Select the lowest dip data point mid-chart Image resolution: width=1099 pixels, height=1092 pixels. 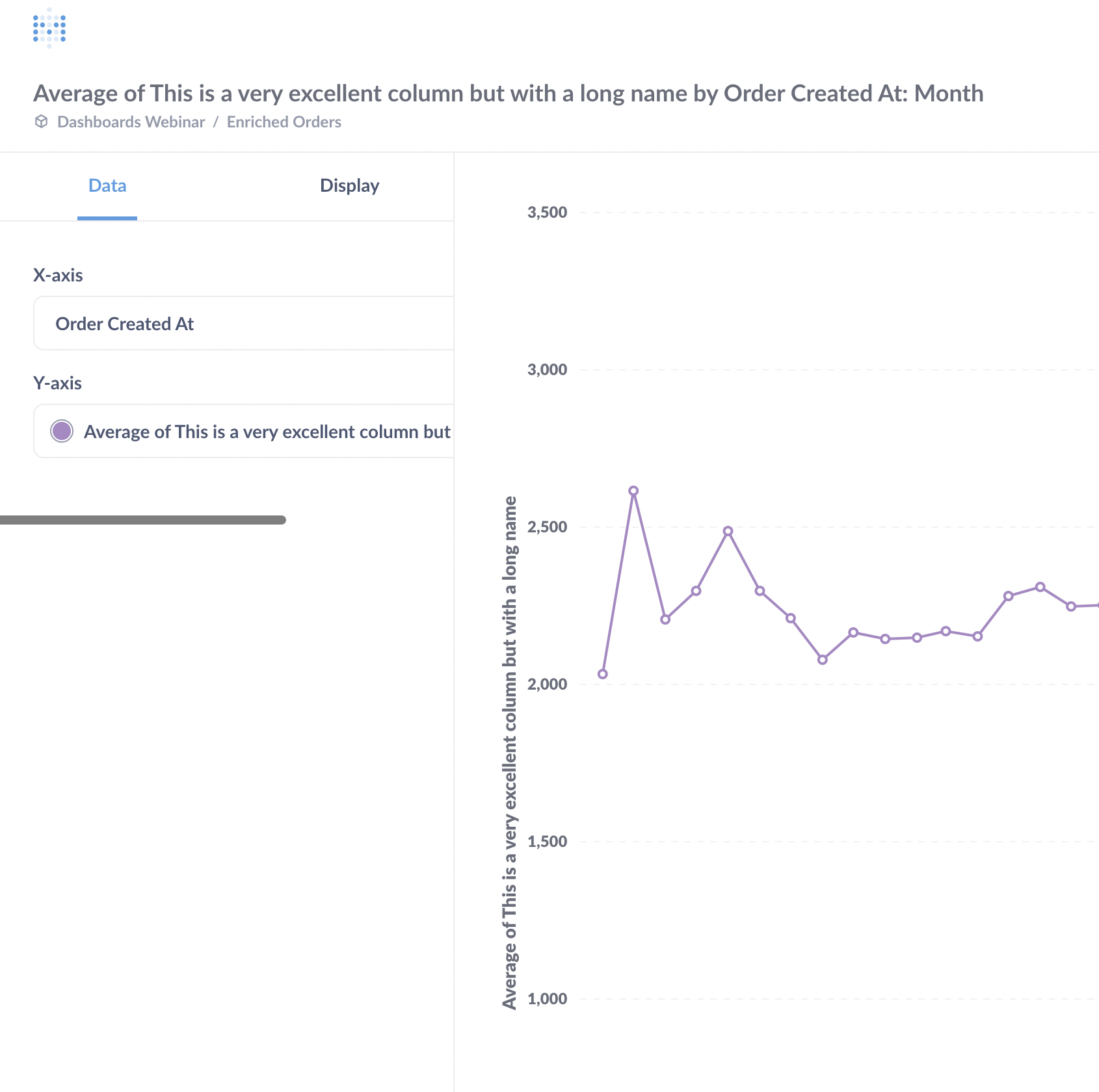tap(823, 658)
